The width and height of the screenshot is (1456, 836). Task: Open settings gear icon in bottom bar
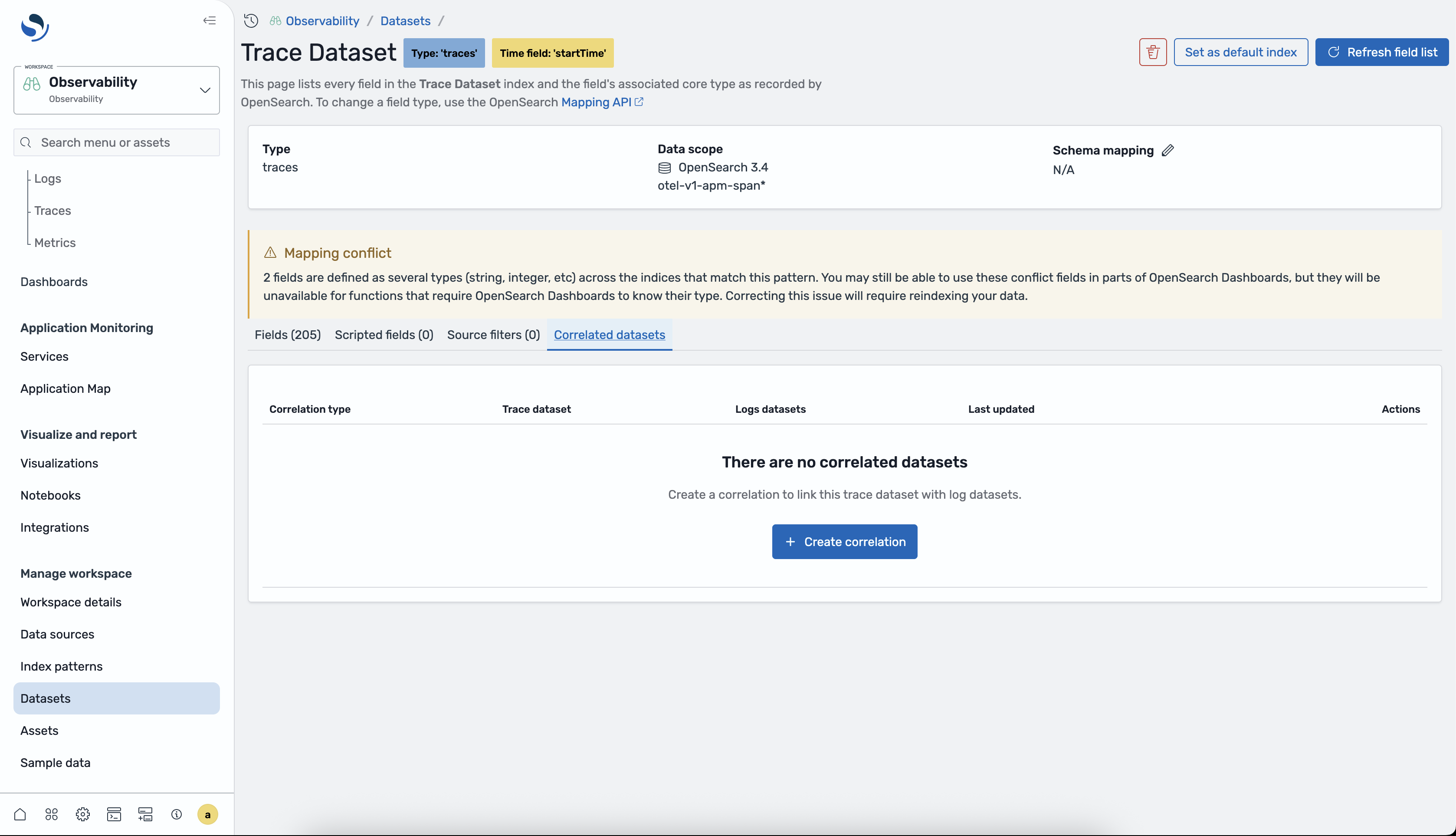82,814
